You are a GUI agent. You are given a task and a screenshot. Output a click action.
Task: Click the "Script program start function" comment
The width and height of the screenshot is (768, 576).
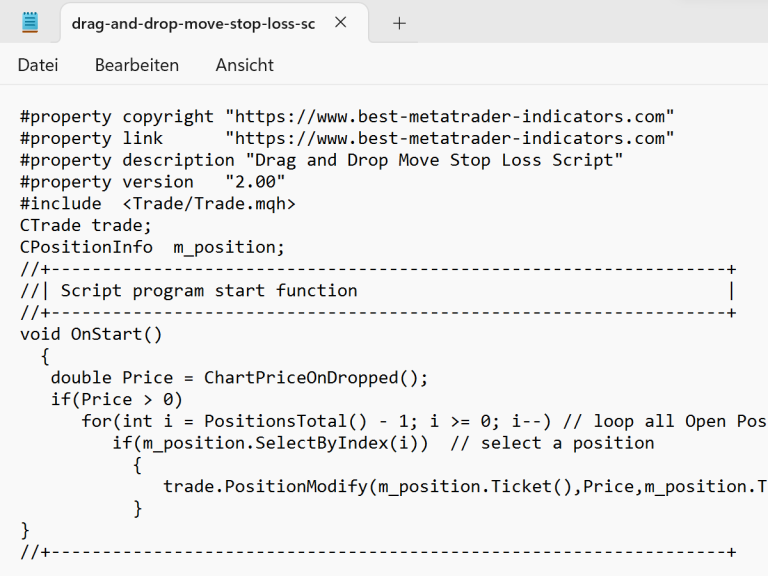point(208,291)
